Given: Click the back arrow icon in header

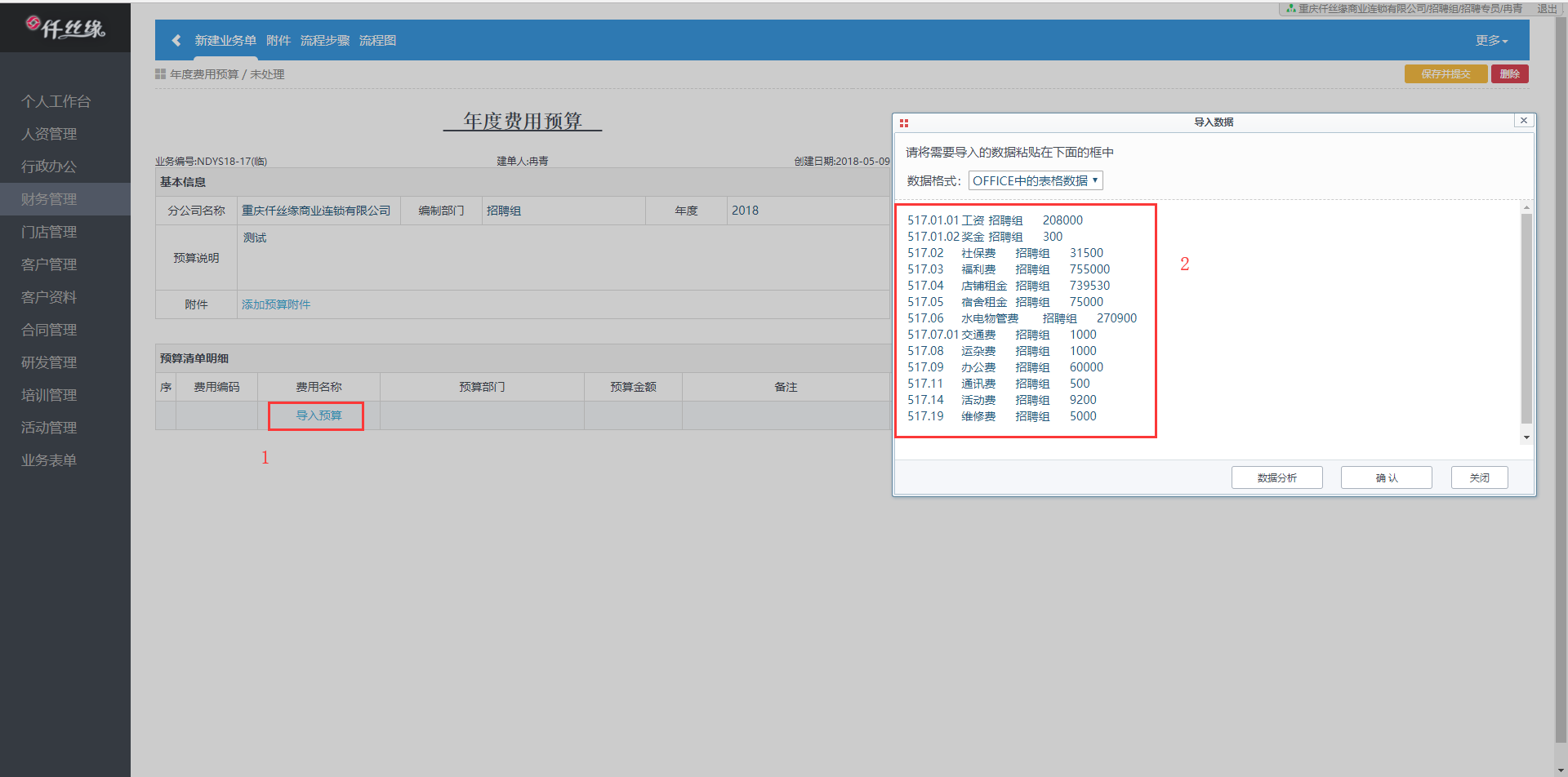Looking at the screenshot, I should [x=176, y=41].
